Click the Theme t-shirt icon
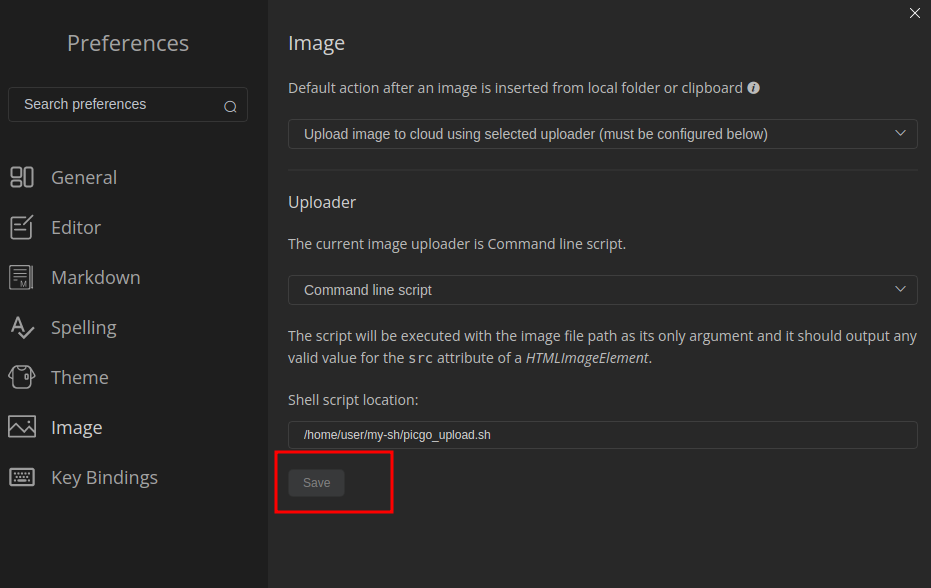Image resolution: width=931 pixels, height=588 pixels. (22, 377)
